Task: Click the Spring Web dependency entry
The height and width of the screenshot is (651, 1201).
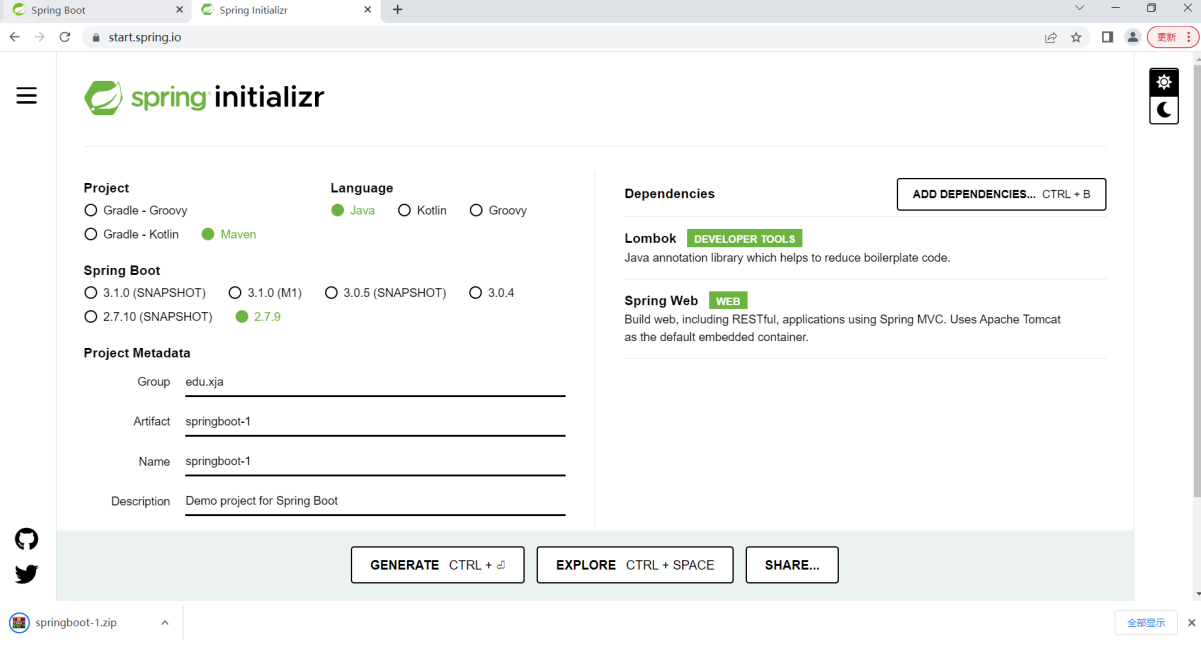Action: click(865, 318)
